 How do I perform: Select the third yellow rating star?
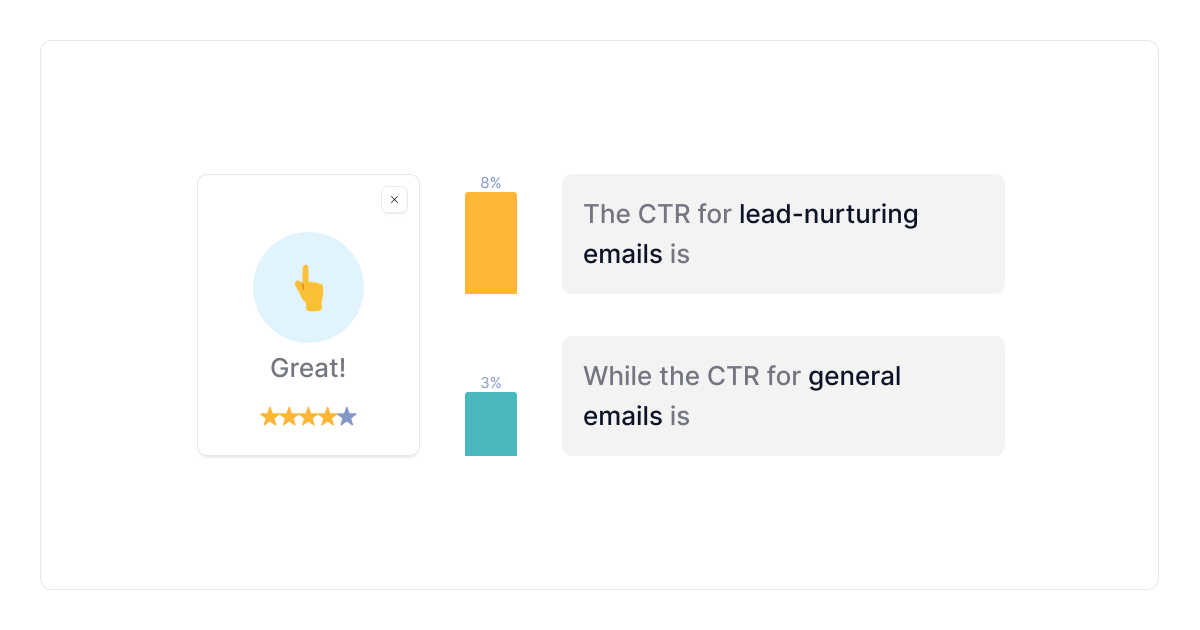tap(308, 417)
